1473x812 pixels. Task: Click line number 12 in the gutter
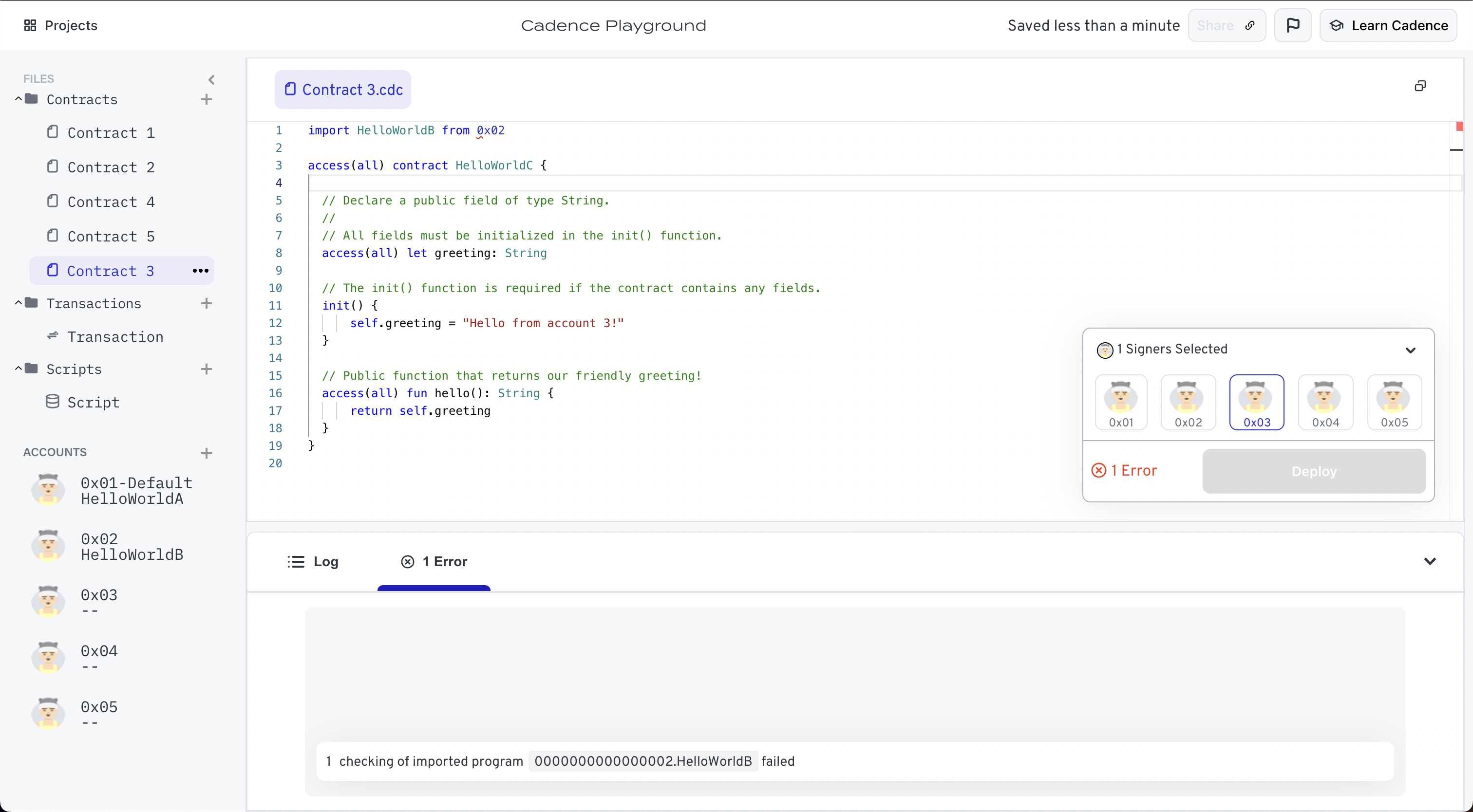276,323
